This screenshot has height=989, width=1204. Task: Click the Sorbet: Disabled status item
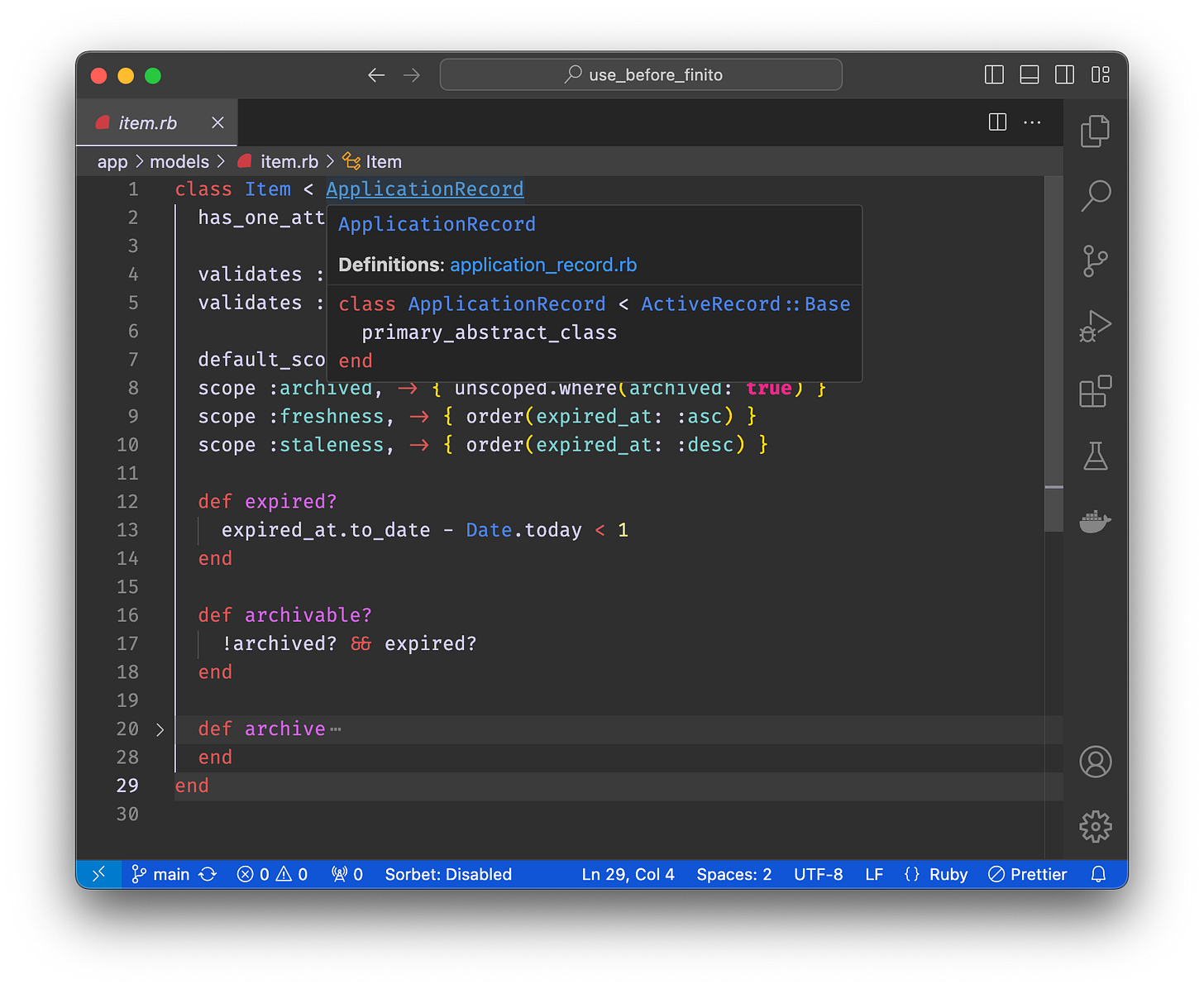coord(448,873)
